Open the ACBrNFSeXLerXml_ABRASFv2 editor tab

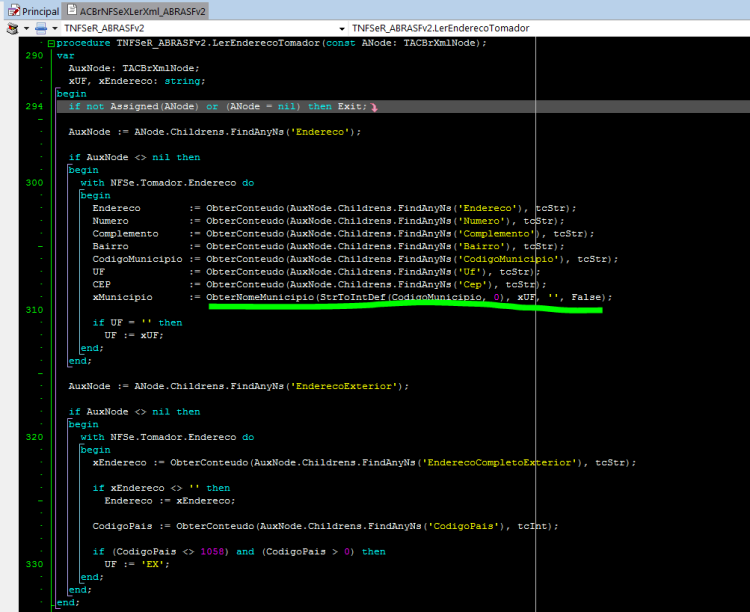[136, 11]
